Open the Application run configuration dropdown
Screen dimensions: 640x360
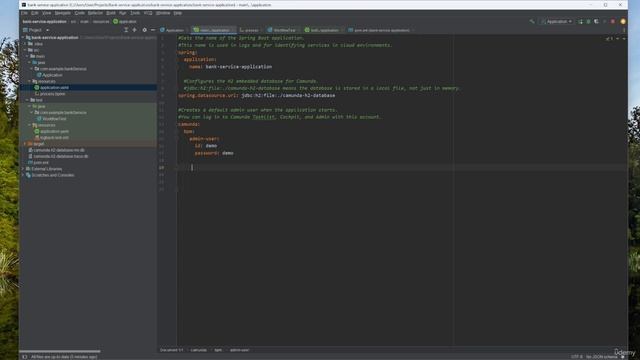tap(557, 21)
